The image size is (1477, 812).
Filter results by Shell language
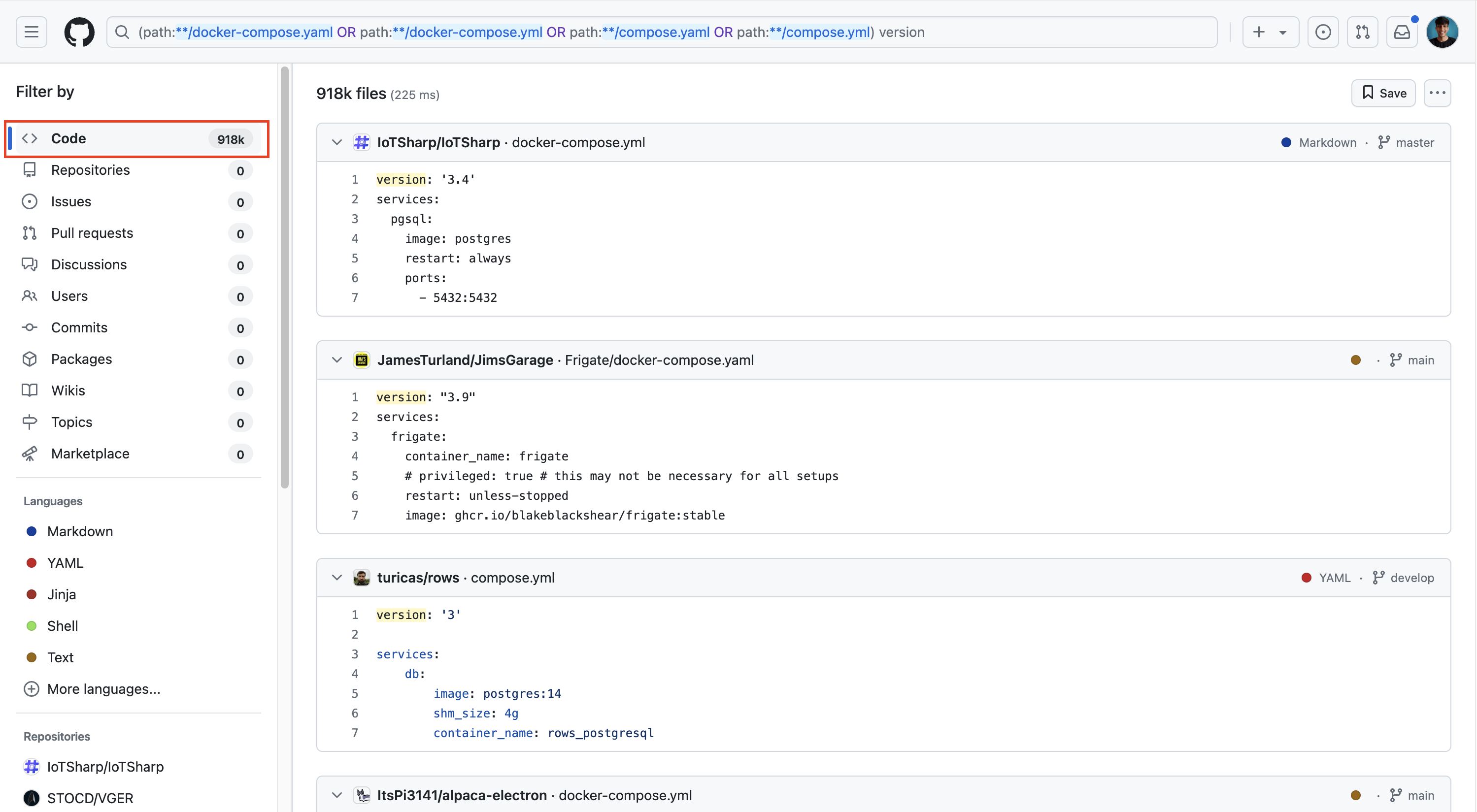(x=63, y=625)
